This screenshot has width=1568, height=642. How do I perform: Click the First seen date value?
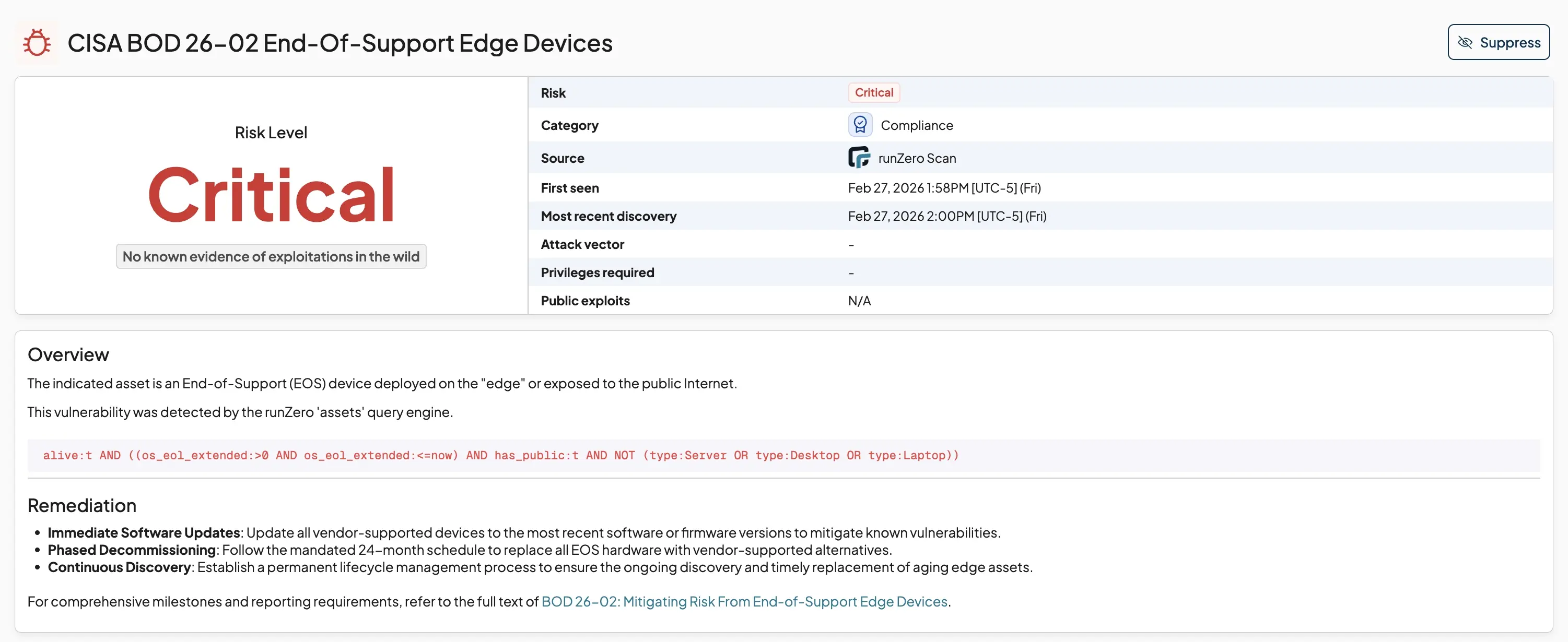943,188
